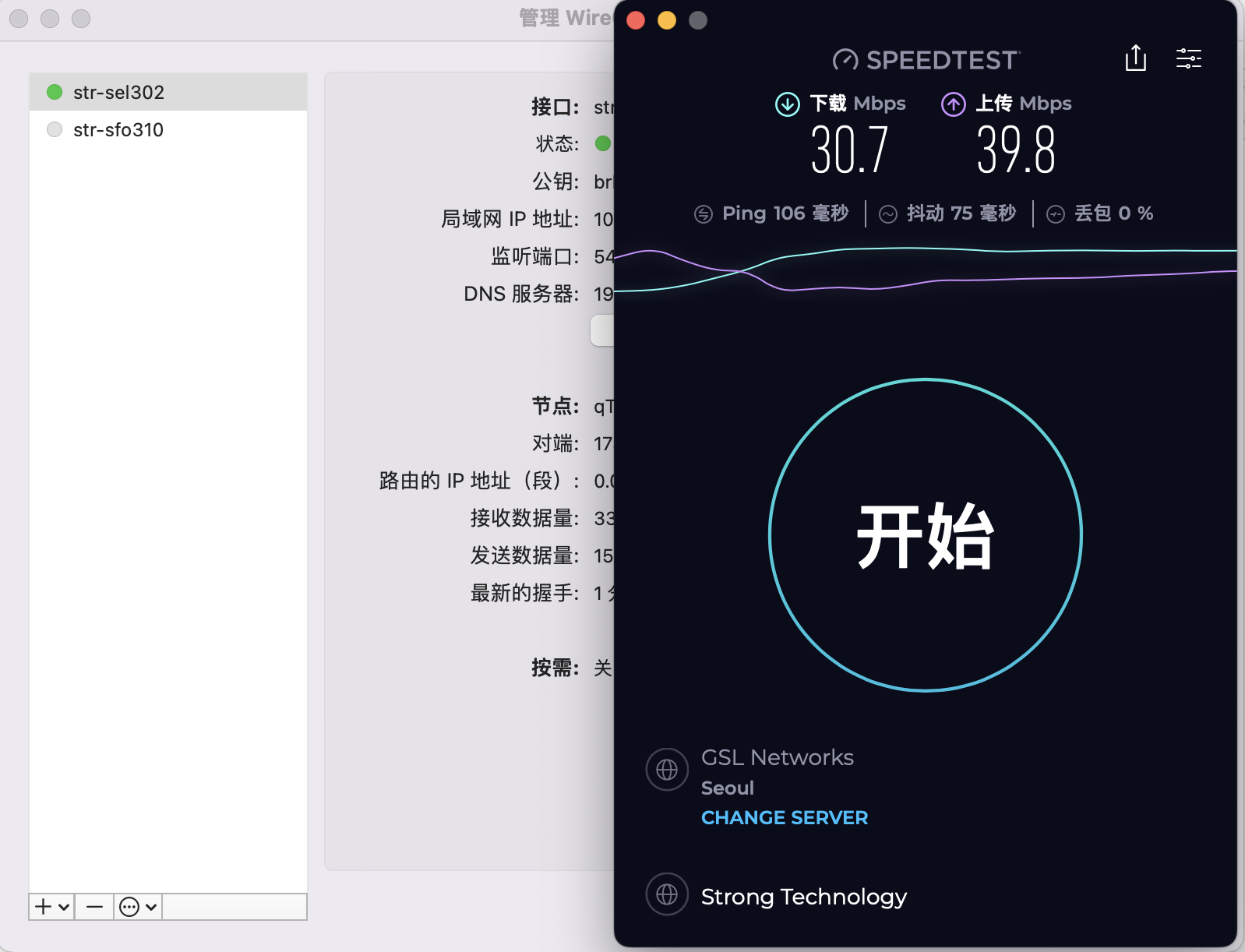
Task: Click the 公钥 label in WireGuard window
Action: (555, 182)
